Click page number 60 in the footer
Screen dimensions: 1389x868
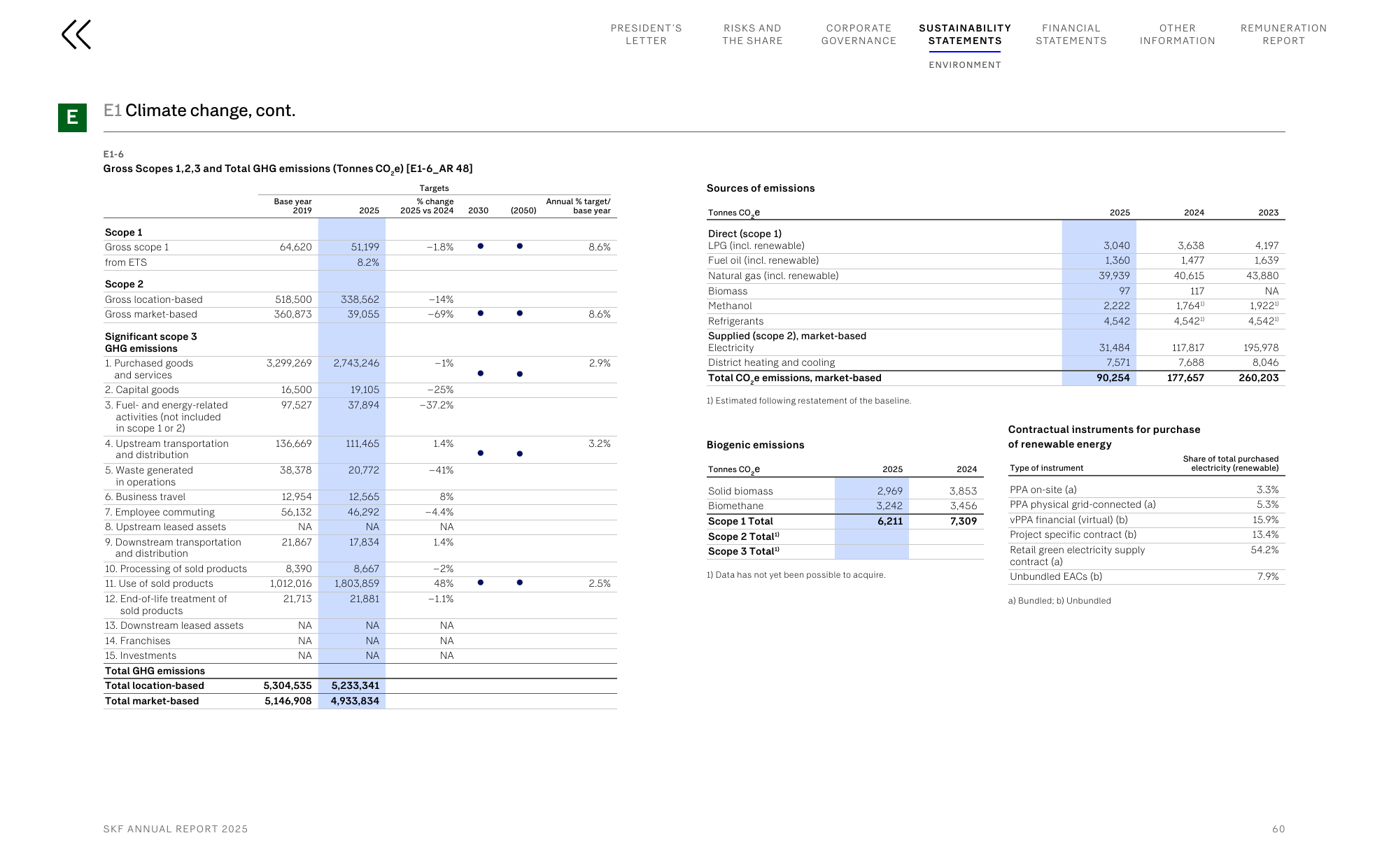click(1278, 829)
